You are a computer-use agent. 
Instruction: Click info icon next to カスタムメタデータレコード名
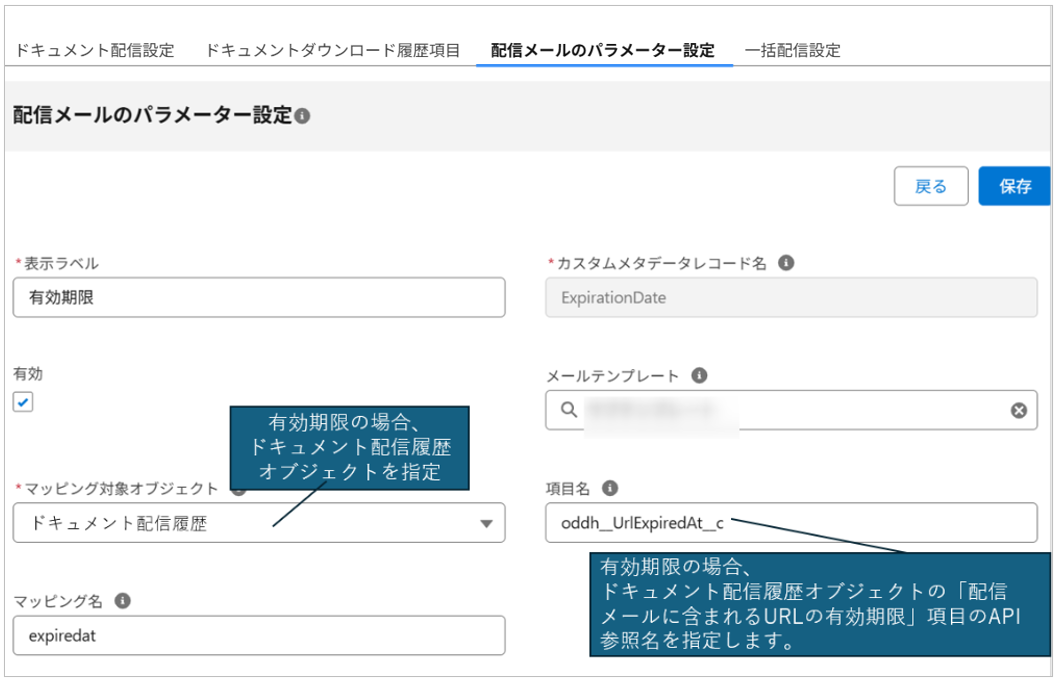point(786,263)
